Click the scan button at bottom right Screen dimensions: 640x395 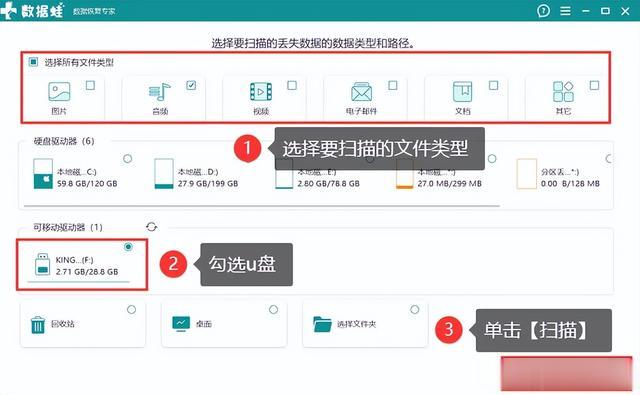click(x=566, y=373)
